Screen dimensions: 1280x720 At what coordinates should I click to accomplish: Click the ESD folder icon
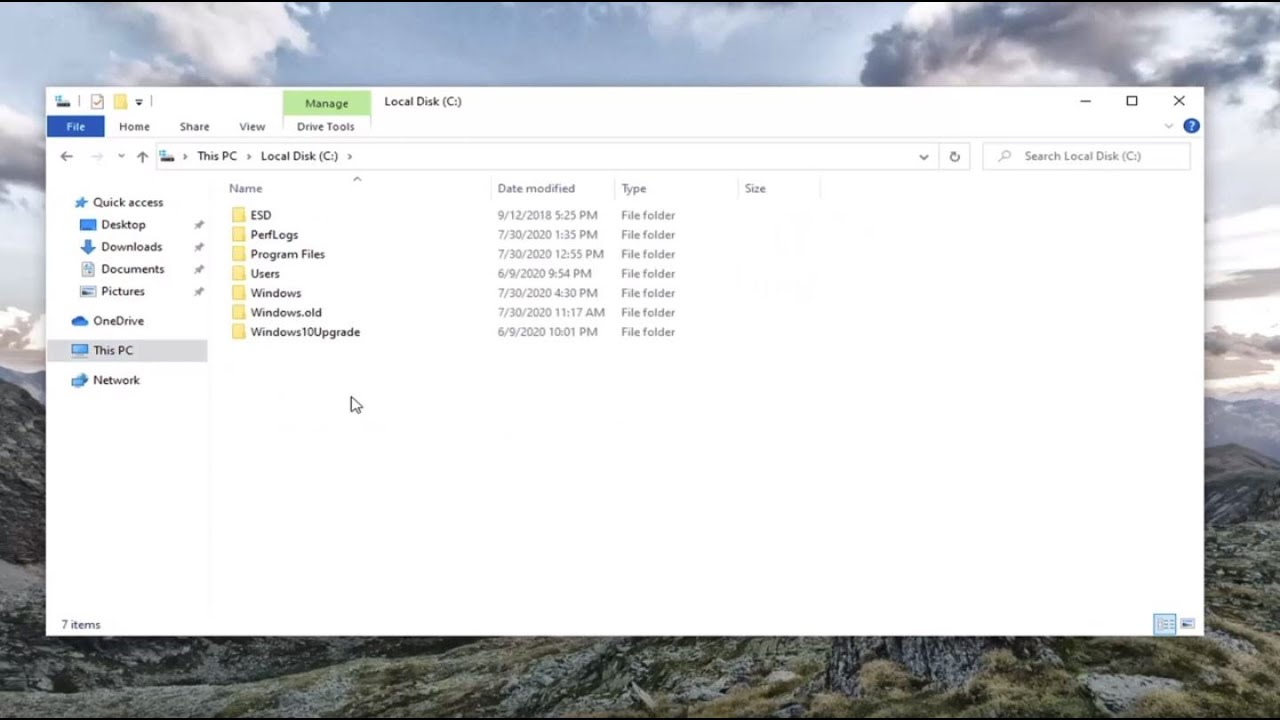[238, 215]
